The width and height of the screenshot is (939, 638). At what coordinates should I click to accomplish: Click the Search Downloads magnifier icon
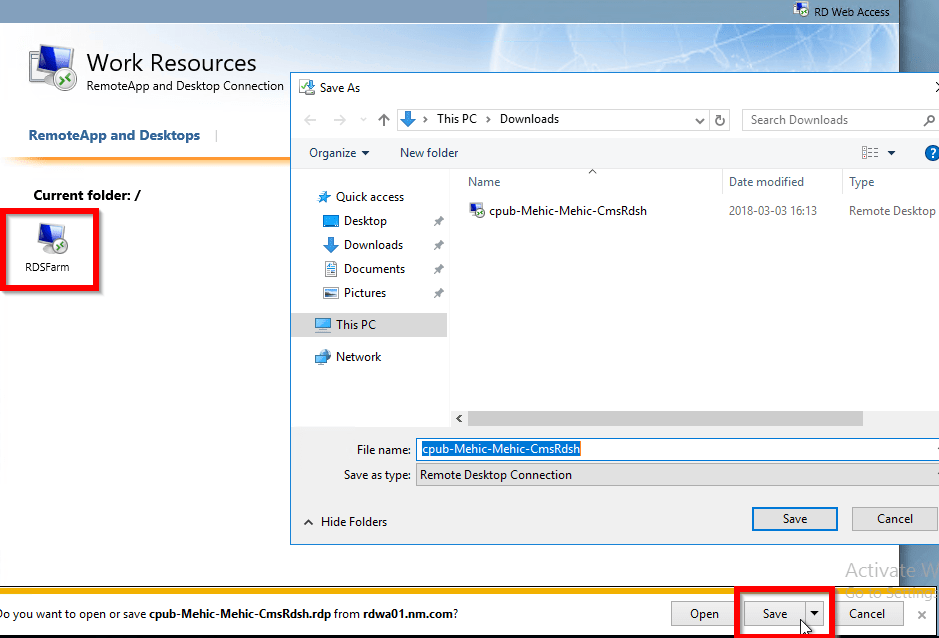(928, 119)
